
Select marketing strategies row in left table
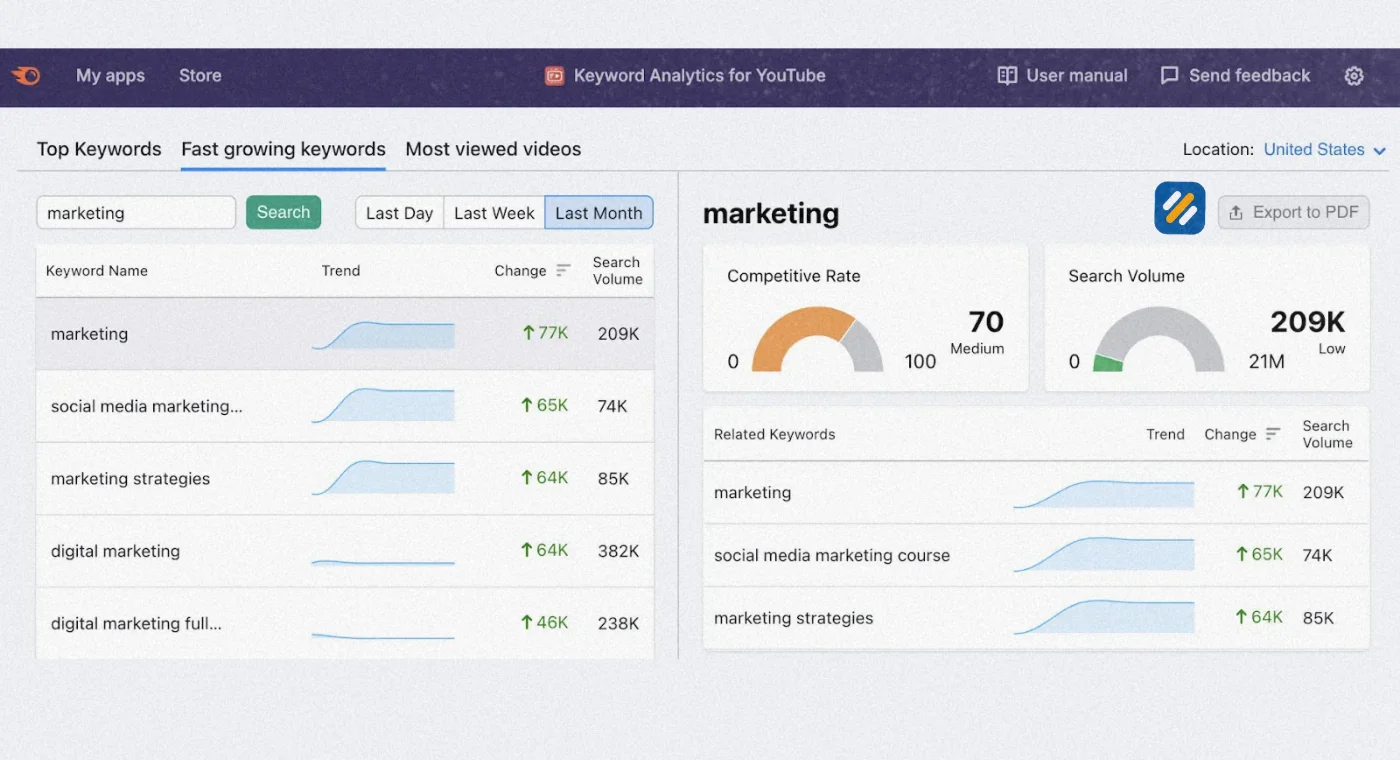pos(345,478)
